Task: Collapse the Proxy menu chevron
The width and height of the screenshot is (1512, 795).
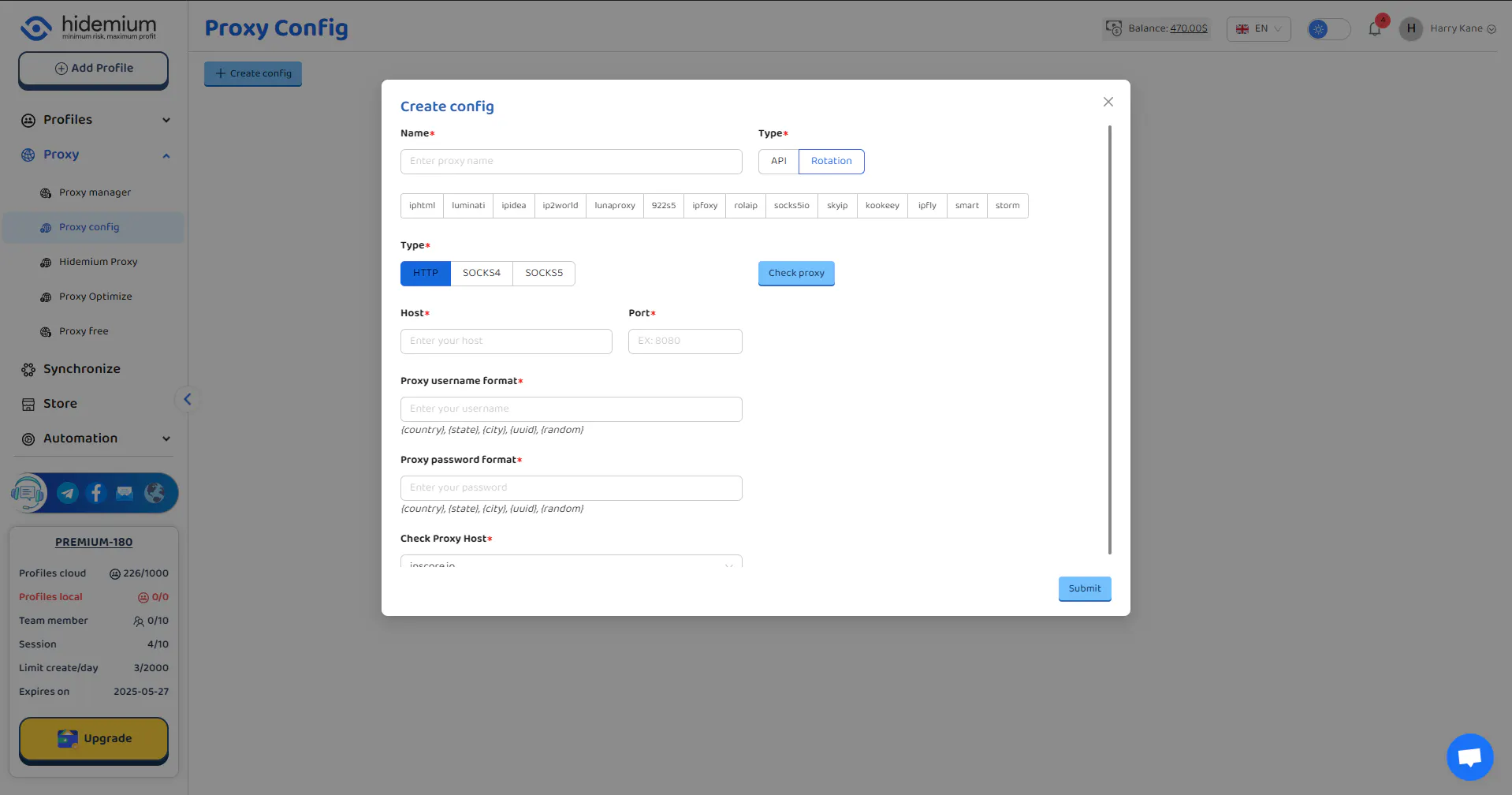Action: tap(166, 155)
